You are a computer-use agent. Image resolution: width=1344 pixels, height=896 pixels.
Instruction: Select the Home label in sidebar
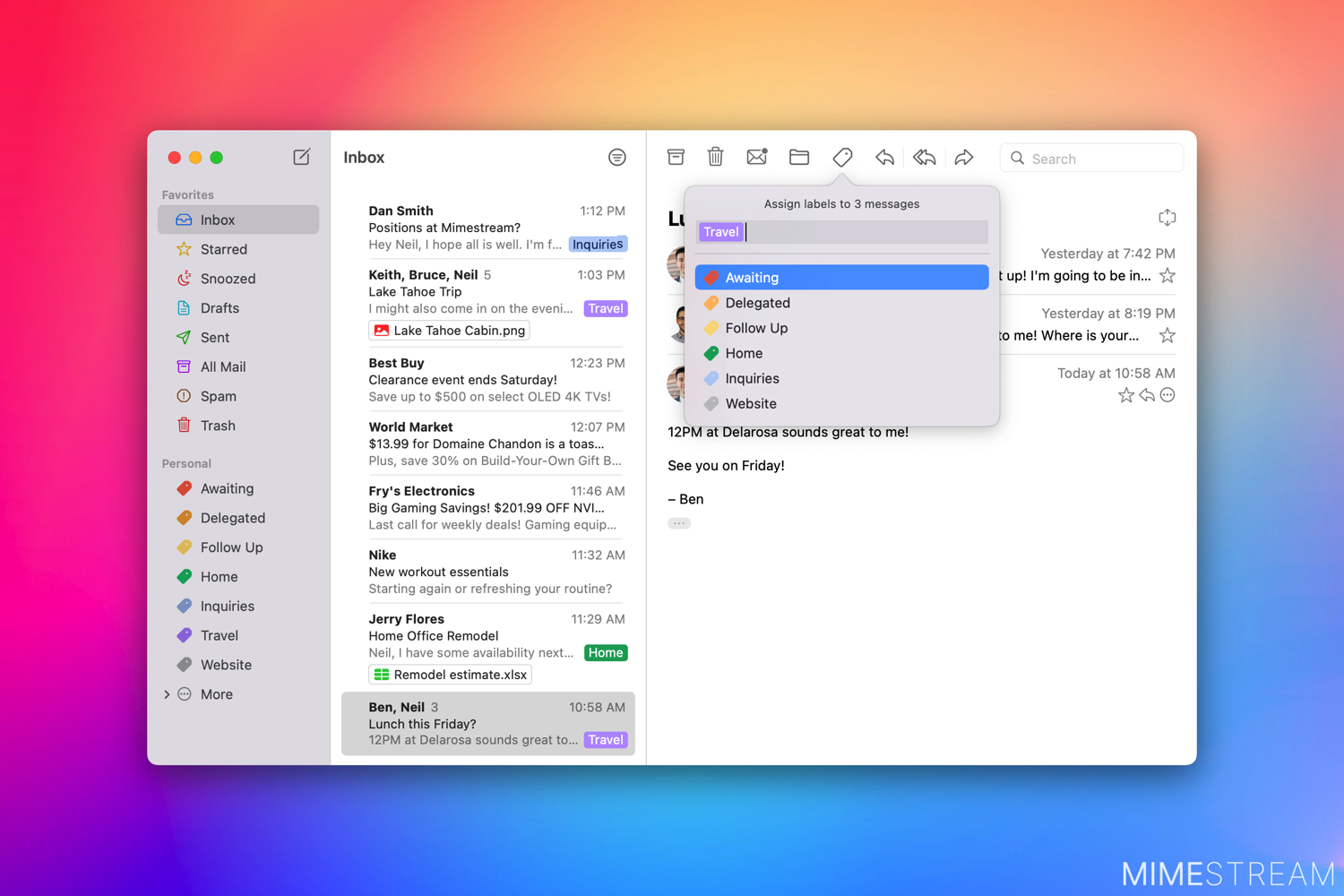click(238, 577)
